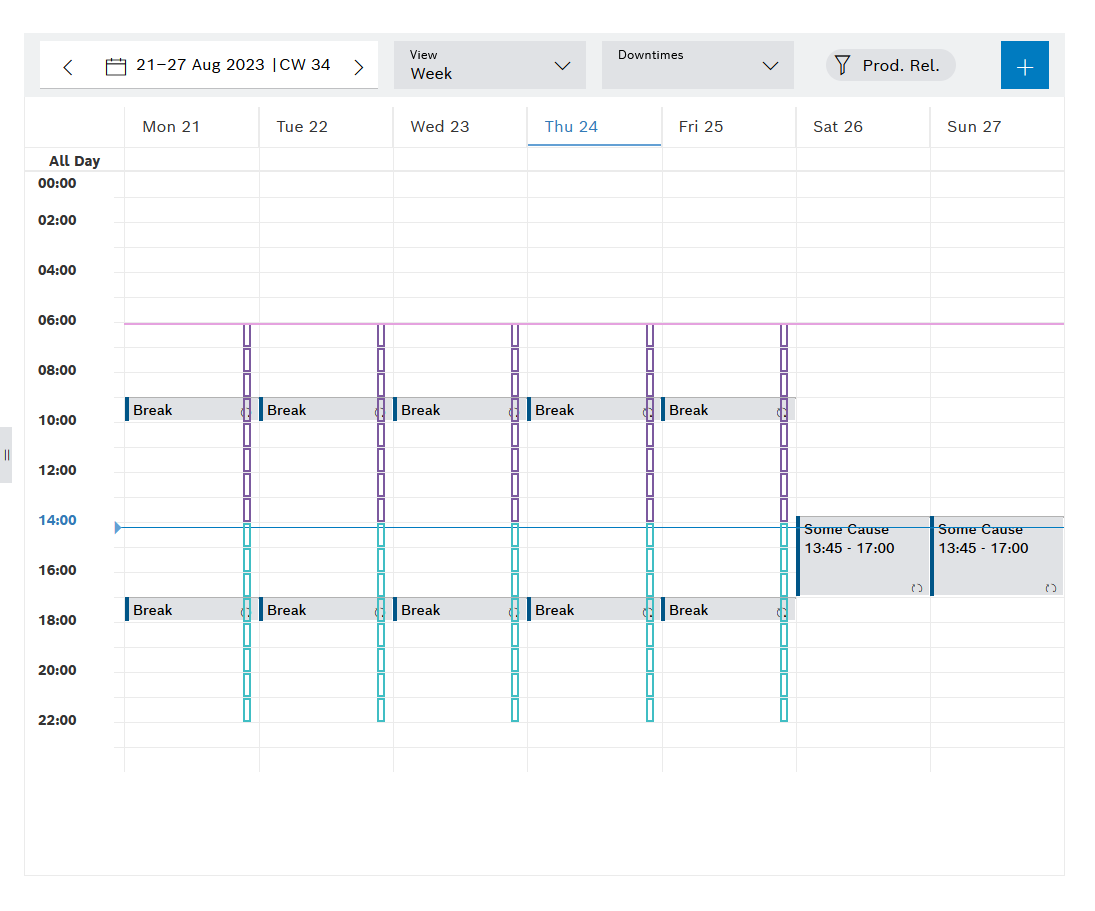Go to previous week using left chevron
Image resolution: width=1095 pixels, height=911 pixels.
tap(67, 65)
